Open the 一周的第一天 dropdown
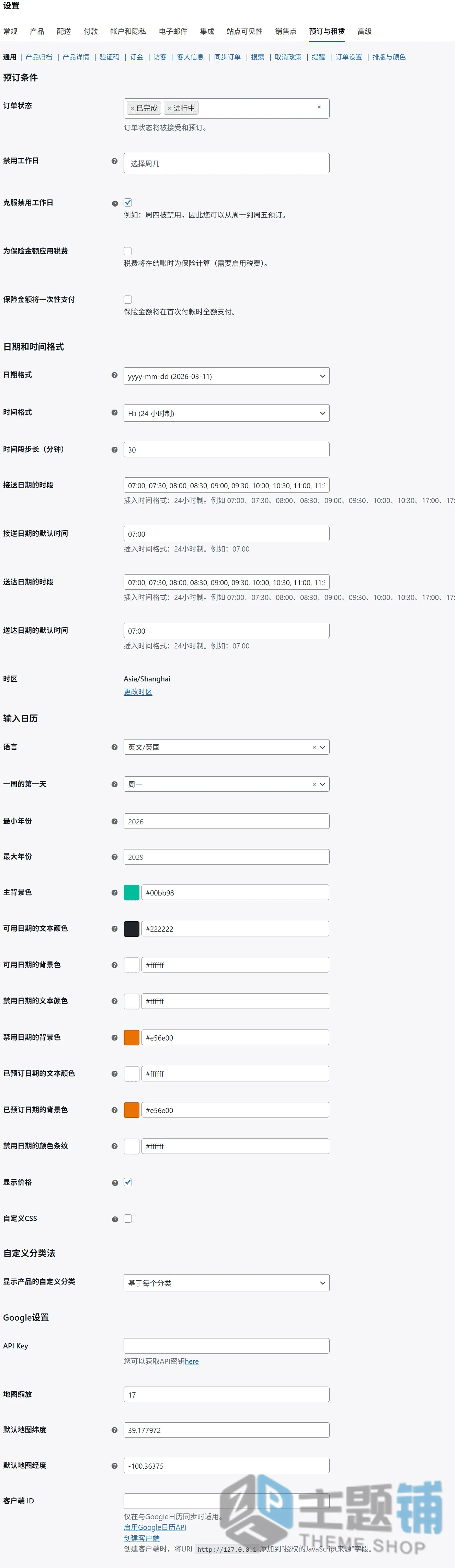Viewport: 455px width, 1568px height. [x=226, y=785]
